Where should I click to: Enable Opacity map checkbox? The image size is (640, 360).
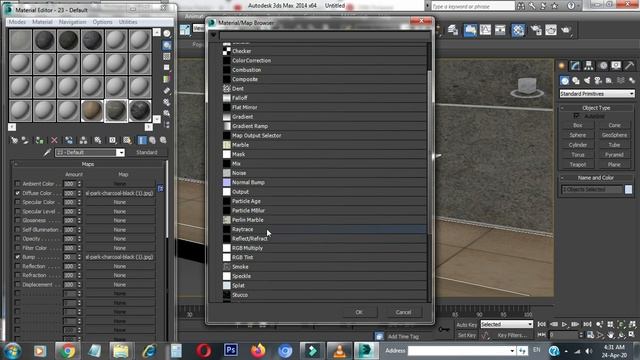[18, 239]
